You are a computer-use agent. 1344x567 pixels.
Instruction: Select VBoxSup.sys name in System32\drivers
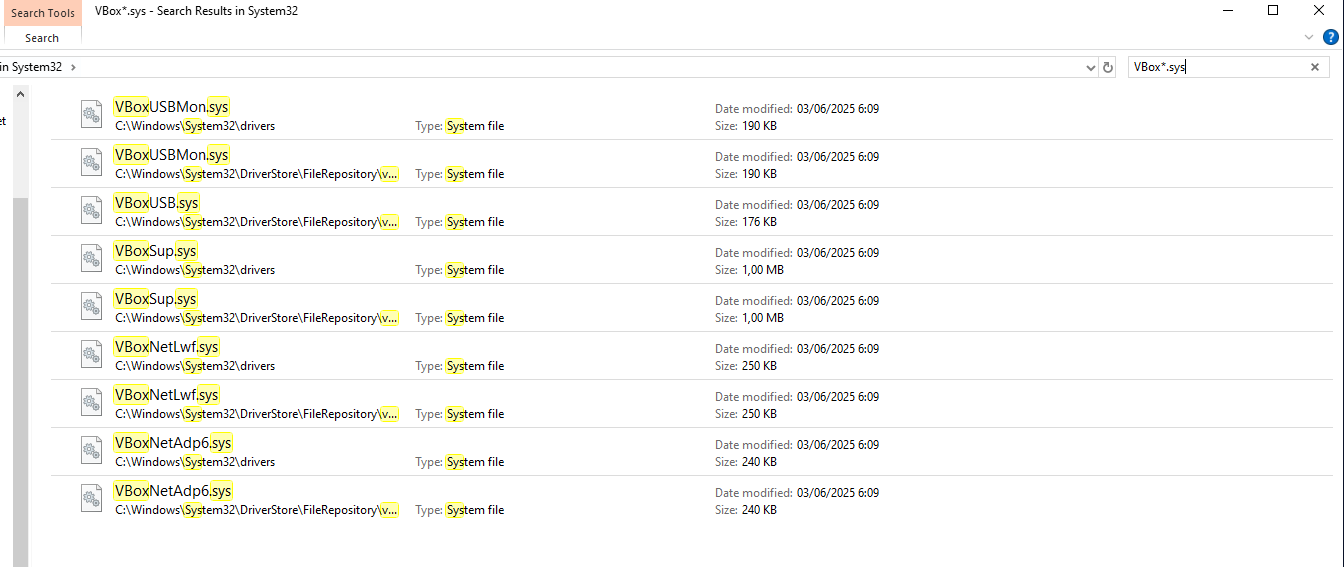coord(156,251)
